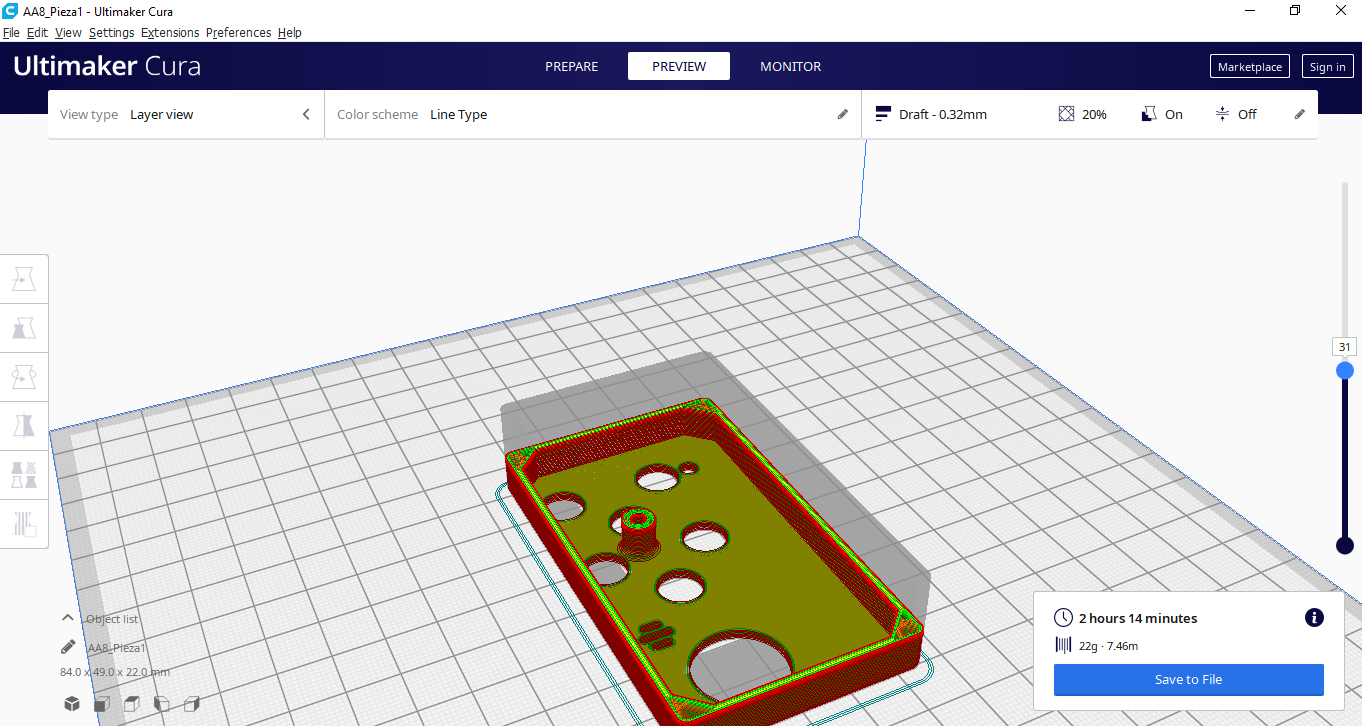The height and width of the screenshot is (726, 1362).
Task: Click the 84.0 x 49.0 x 22.0 mm dimensions
Action: [x=115, y=672]
